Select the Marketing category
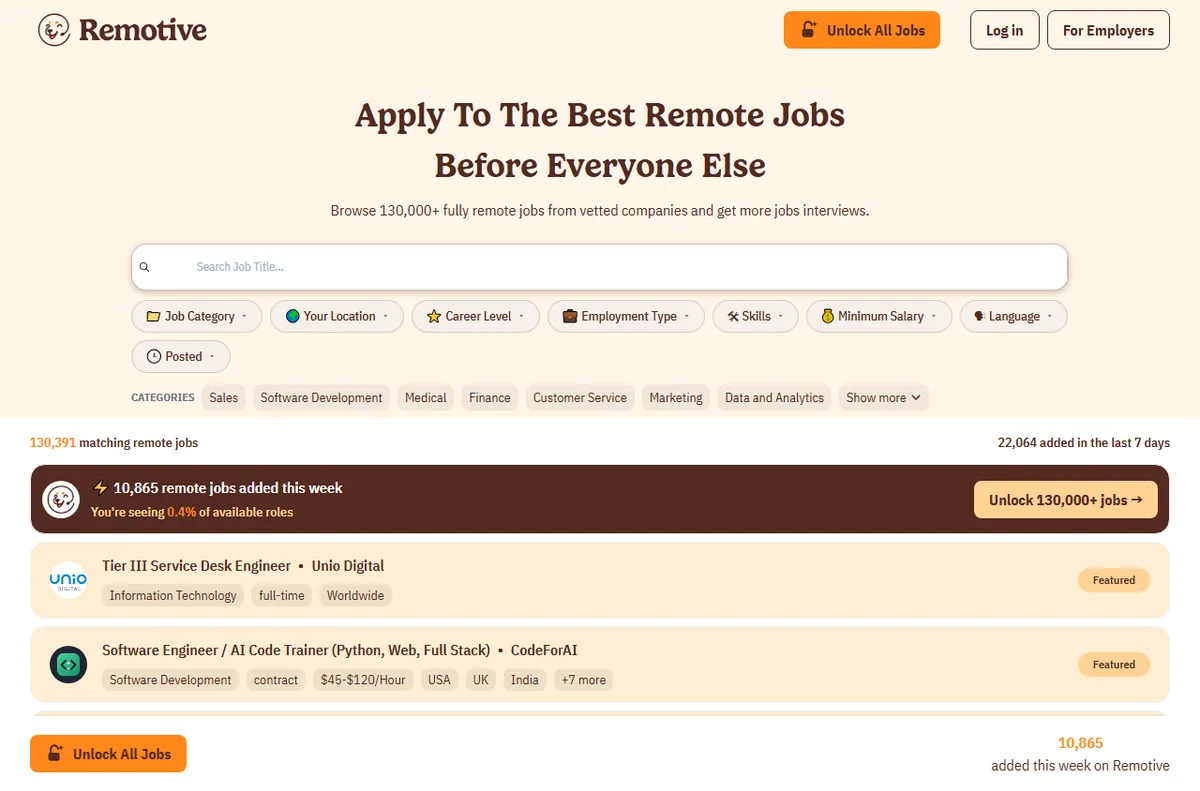 point(676,397)
